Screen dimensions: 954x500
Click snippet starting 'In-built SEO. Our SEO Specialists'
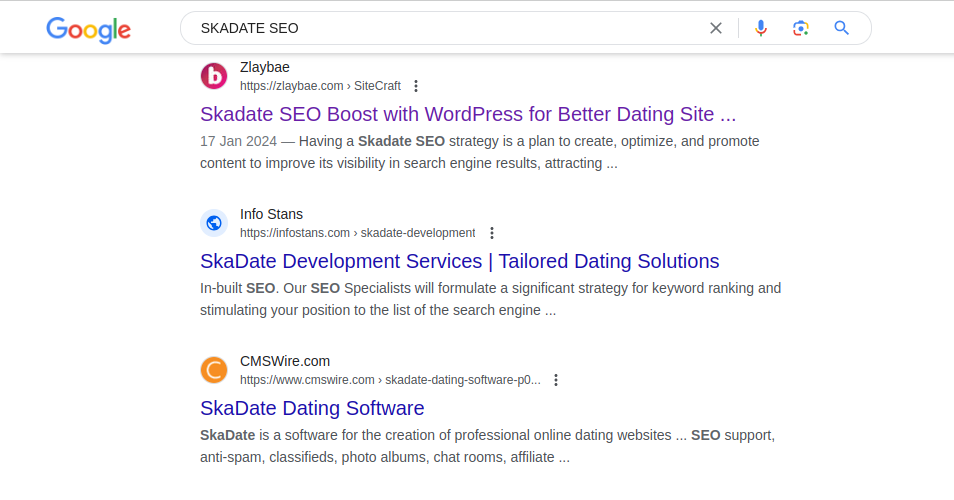490,299
